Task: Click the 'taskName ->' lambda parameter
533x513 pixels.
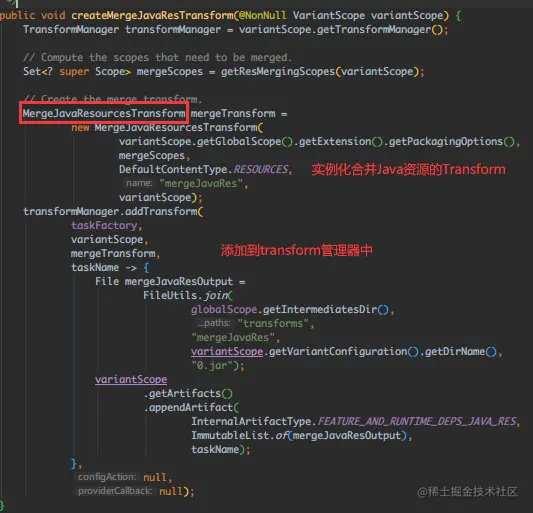Action: click(104, 268)
